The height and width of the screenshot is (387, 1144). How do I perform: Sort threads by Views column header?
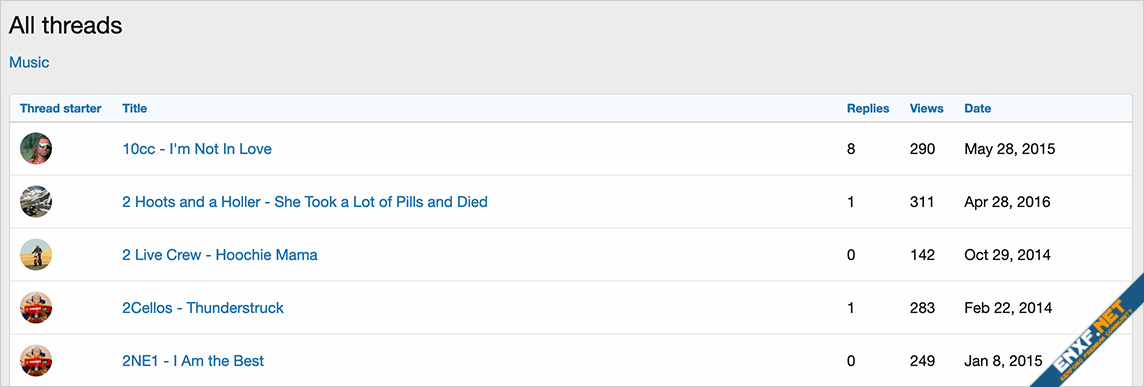coord(927,108)
